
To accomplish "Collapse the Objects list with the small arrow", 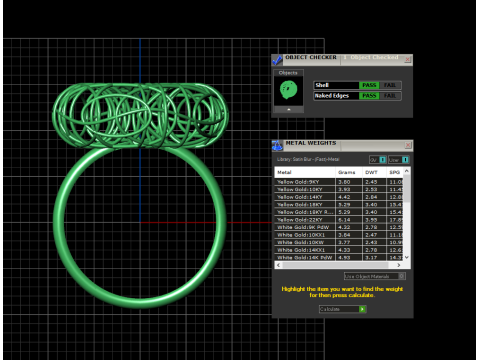I will point(289,109).
